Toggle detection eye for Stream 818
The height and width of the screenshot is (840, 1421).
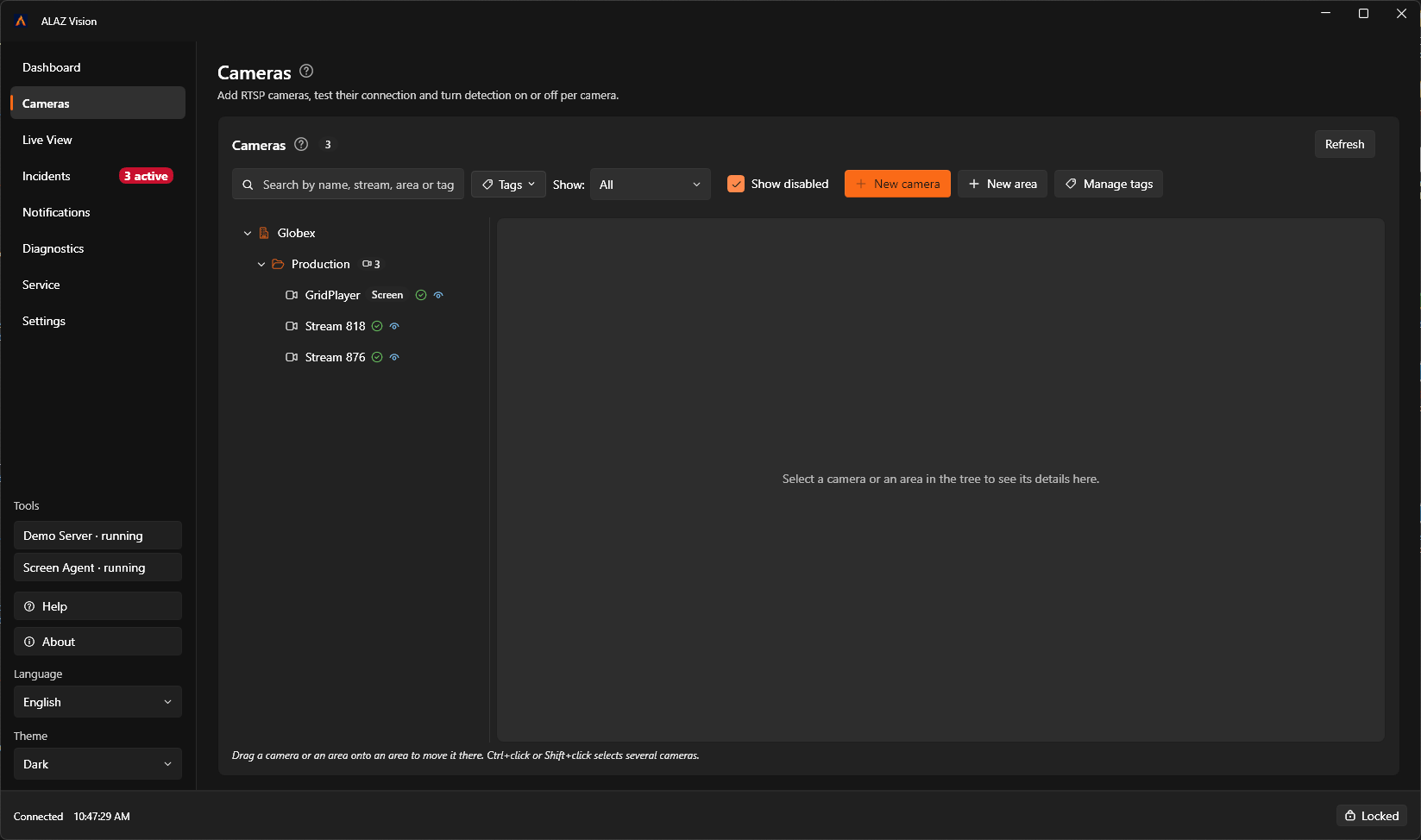(394, 326)
